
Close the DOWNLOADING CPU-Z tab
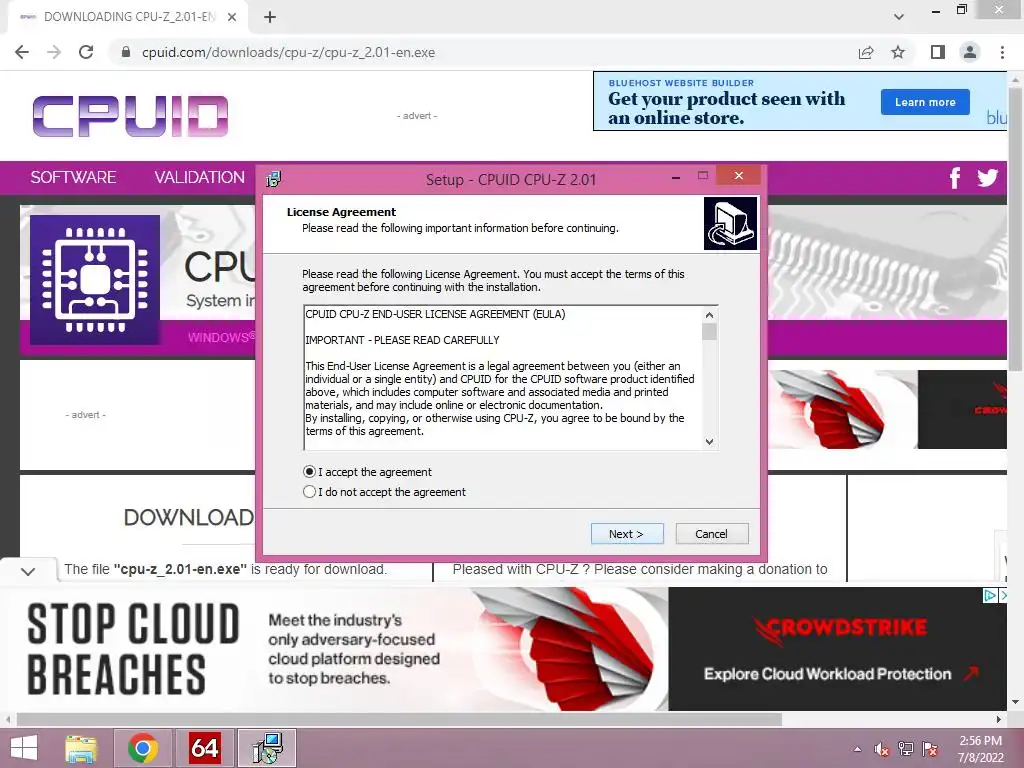pyautogui.click(x=232, y=17)
